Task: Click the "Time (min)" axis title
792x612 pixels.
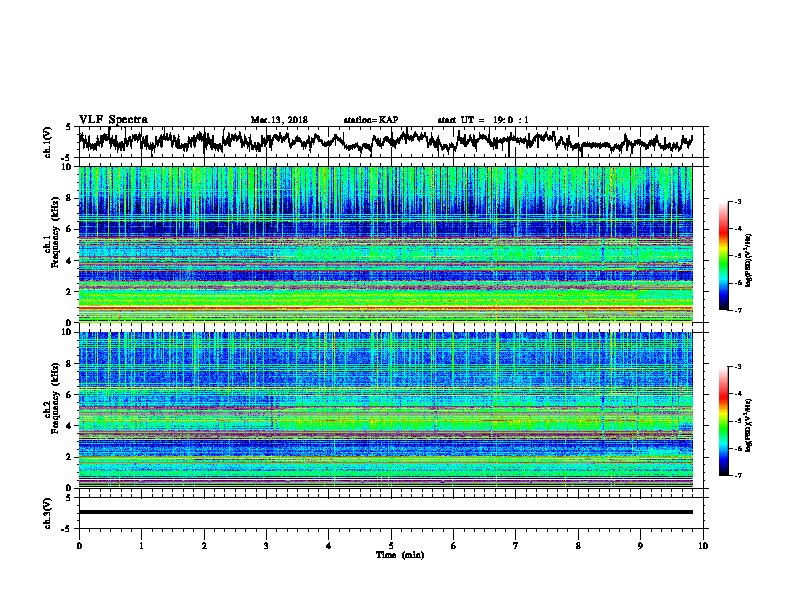Action: pyautogui.click(x=400, y=555)
